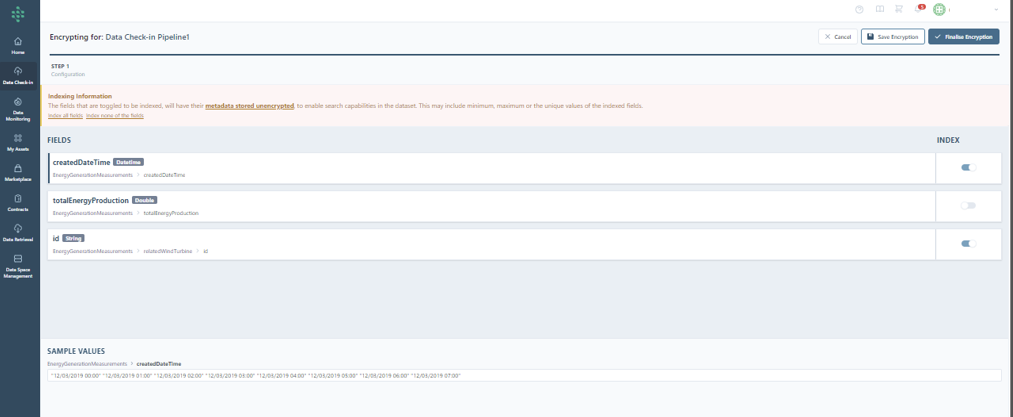Open My Assets section
The width and height of the screenshot is (1013, 417).
(x=19, y=141)
